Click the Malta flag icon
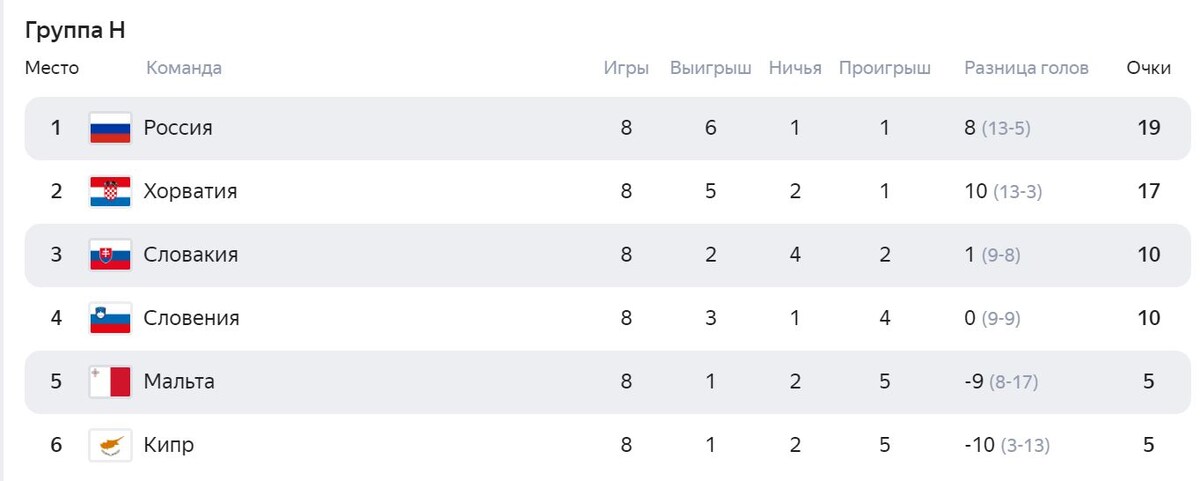The width and height of the screenshot is (1200, 481). point(110,381)
